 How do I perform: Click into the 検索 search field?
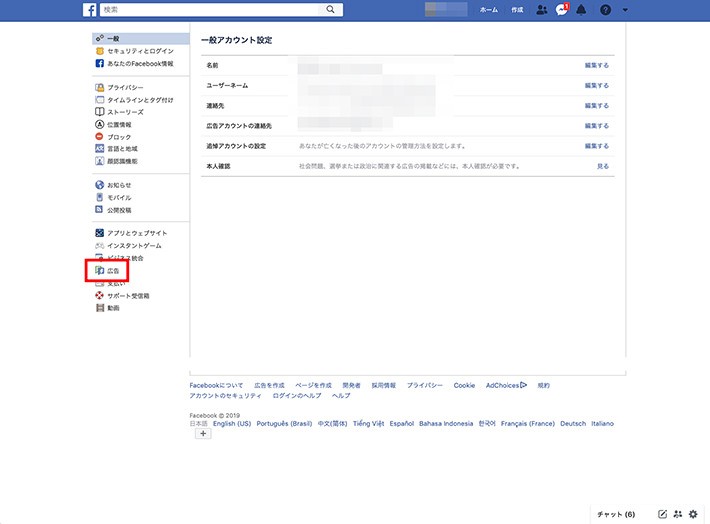pyautogui.click(x=220, y=9)
